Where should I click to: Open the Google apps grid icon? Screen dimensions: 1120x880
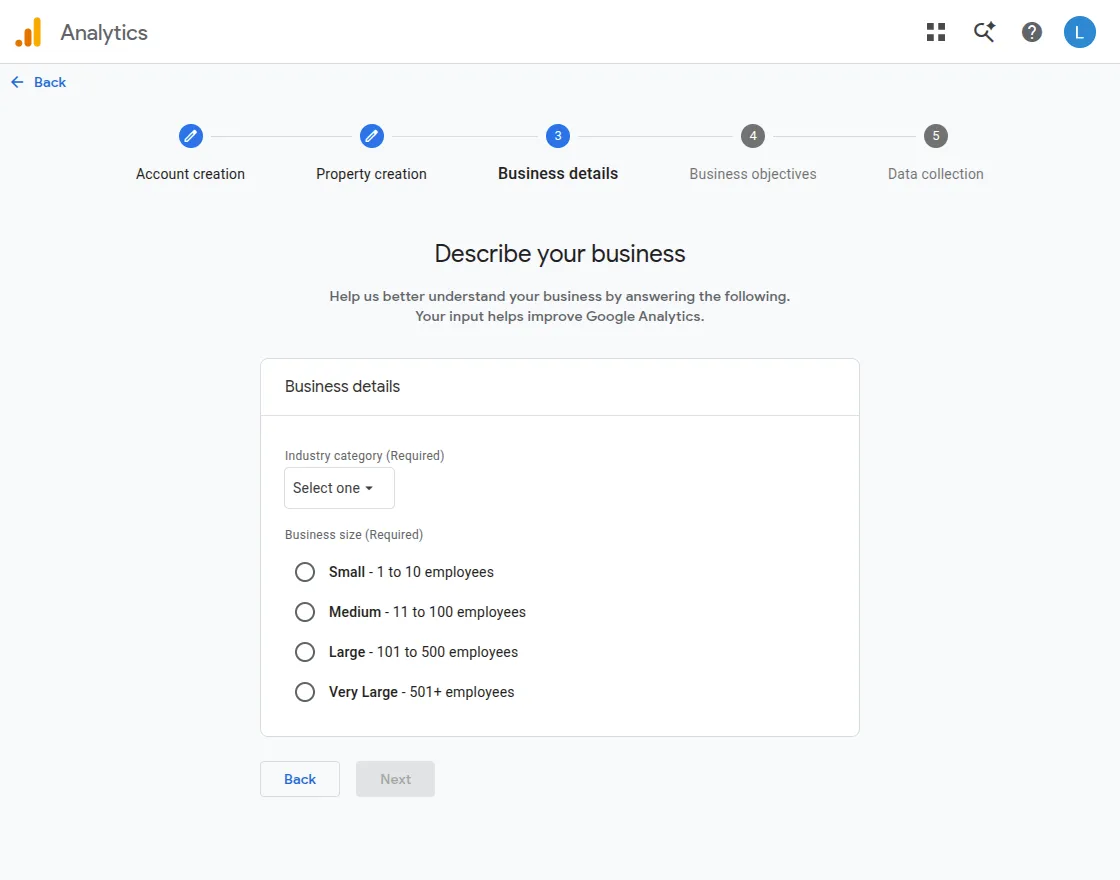(x=936, y=32)
